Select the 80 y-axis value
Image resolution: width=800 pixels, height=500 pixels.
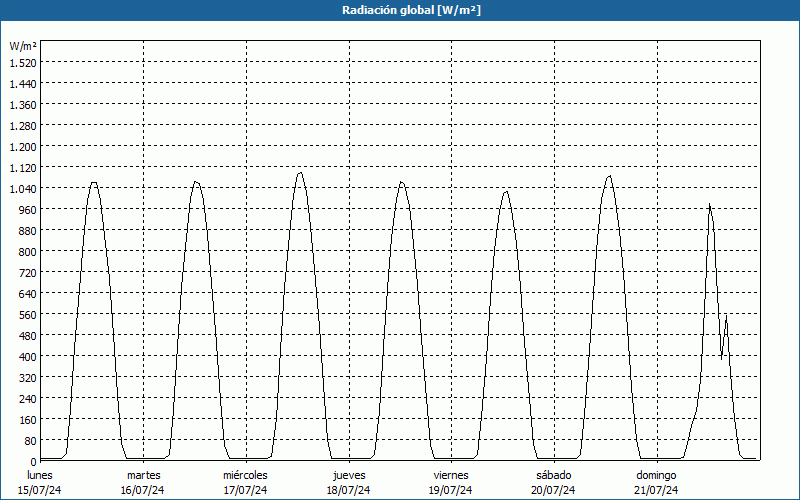click(31, 441)
